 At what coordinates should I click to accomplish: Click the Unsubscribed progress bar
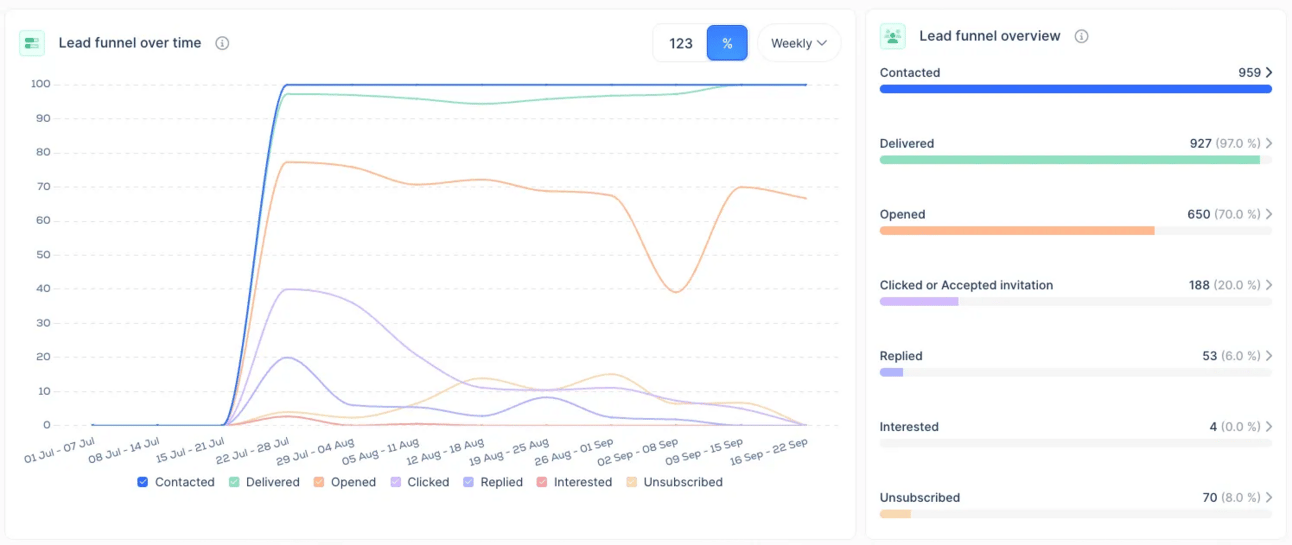1075,514
